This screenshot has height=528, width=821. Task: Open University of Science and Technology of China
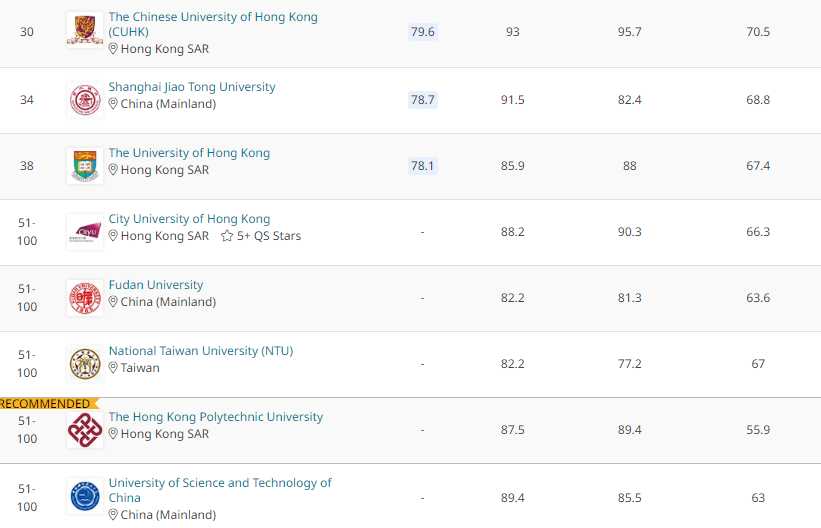point(219,483)
